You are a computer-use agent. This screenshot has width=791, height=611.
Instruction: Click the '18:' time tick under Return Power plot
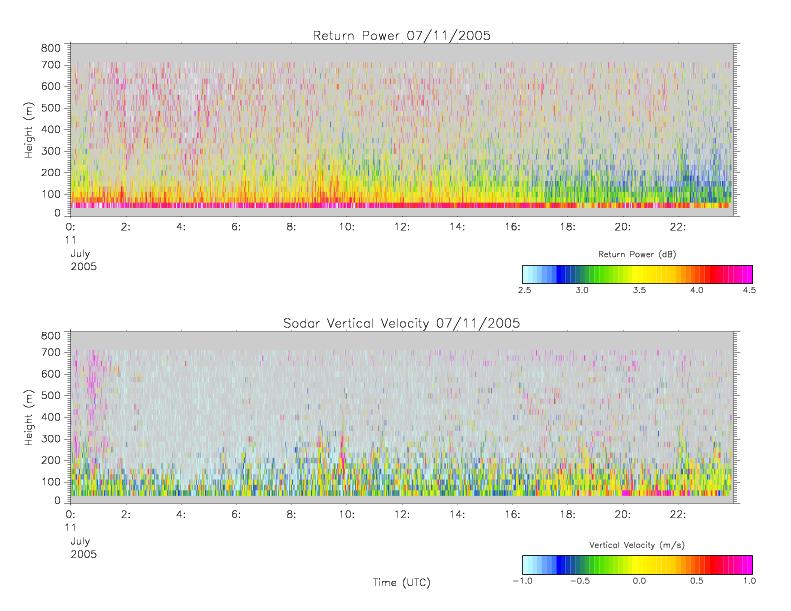point(568,227)
